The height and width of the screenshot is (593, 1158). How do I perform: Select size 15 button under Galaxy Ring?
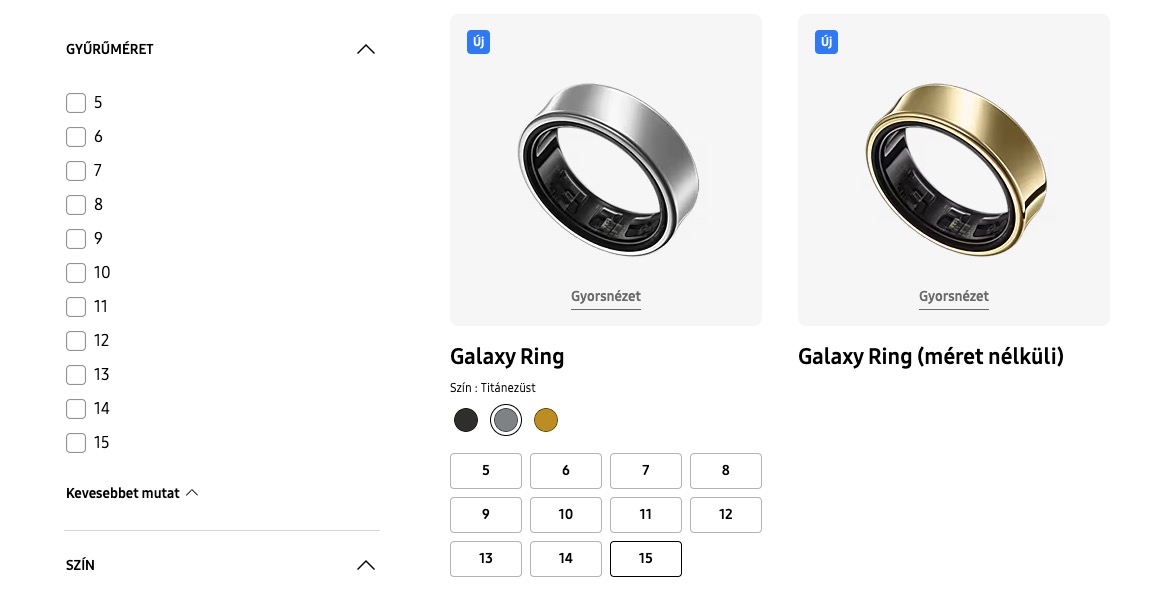point(646,559)
